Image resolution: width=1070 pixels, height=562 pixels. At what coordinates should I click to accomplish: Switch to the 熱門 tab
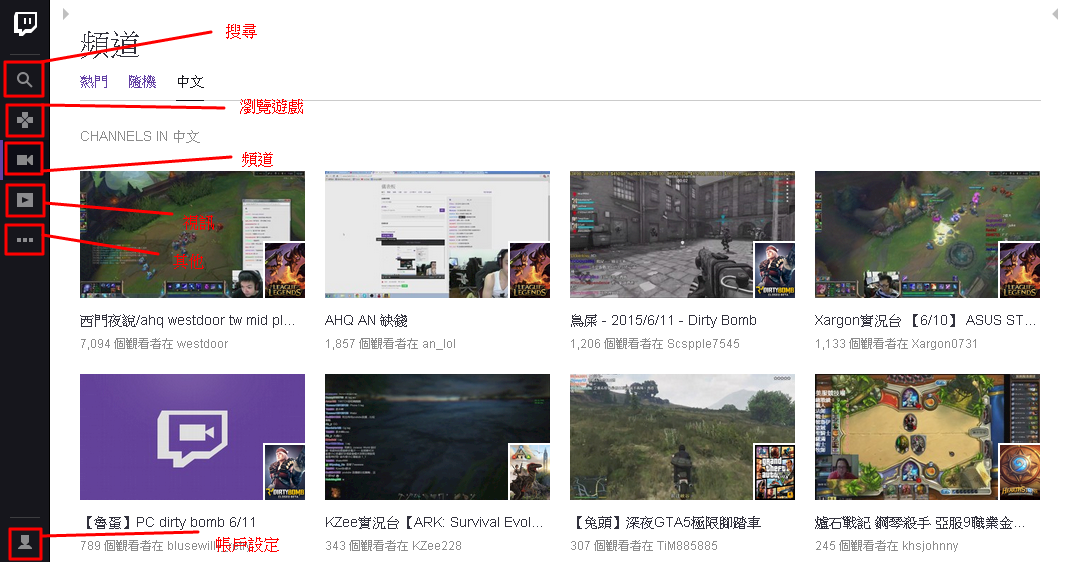pos(94,82)
